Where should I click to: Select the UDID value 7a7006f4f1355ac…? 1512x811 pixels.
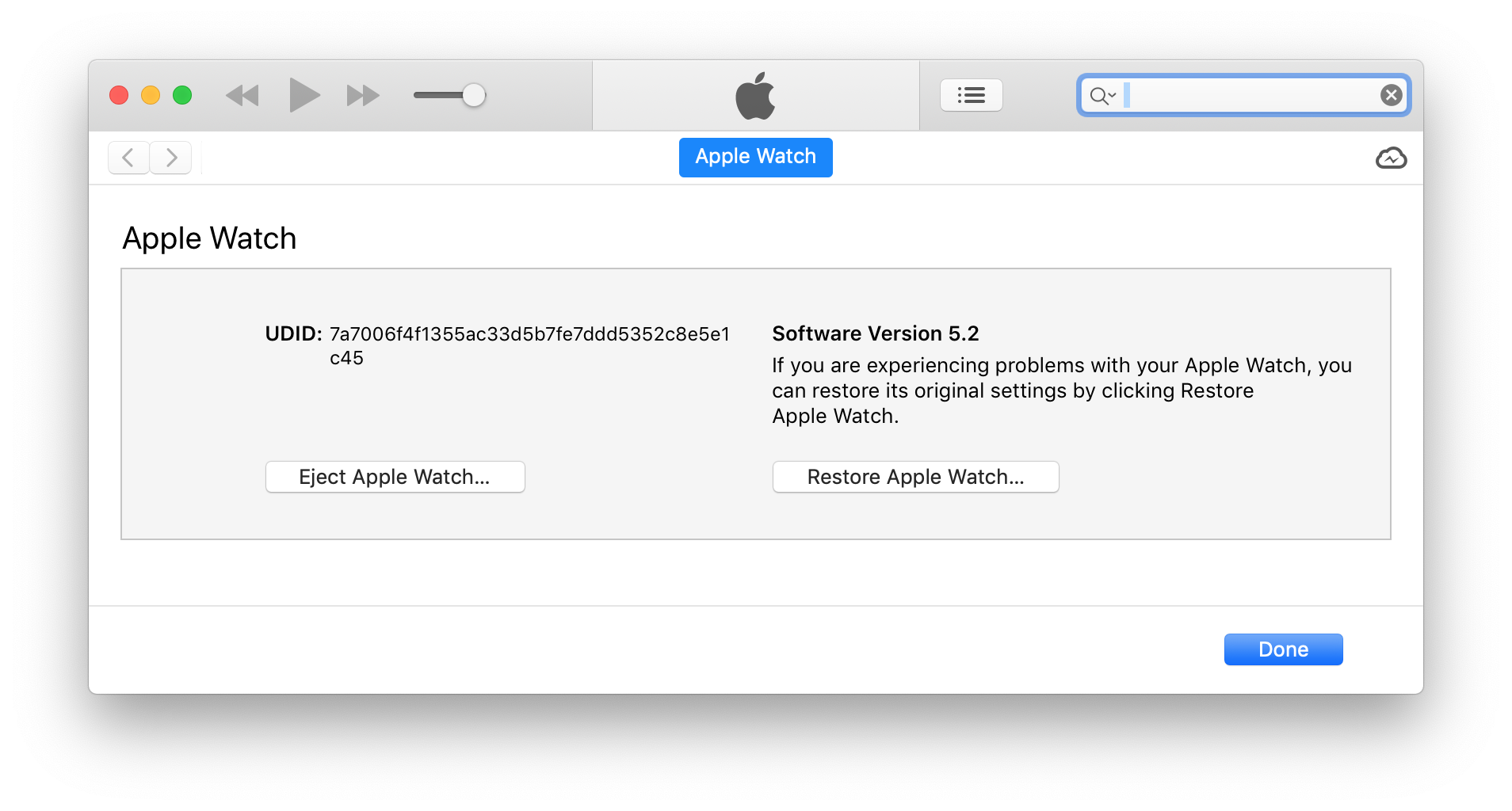point(529,345)
